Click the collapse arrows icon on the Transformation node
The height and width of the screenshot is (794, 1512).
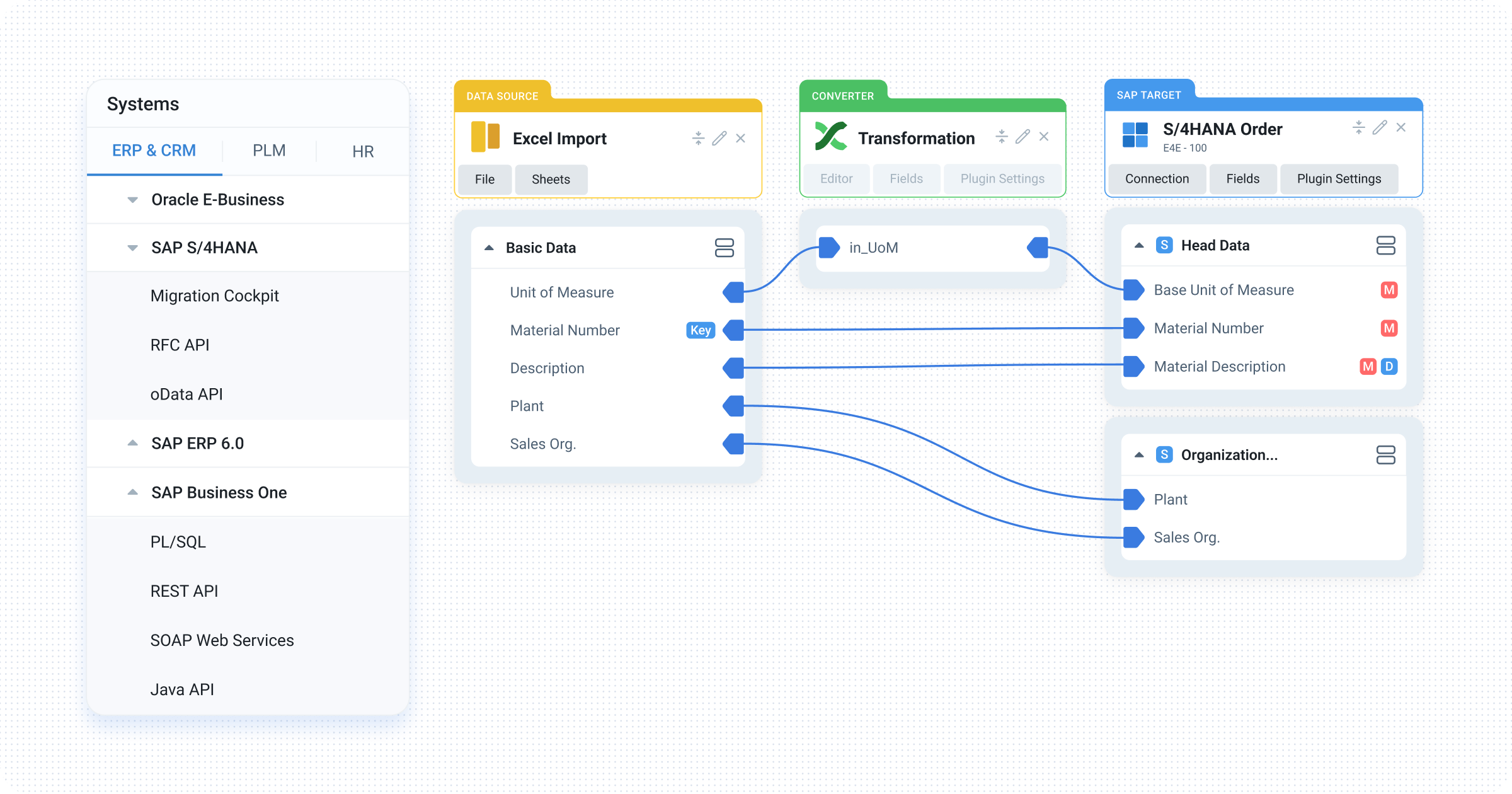pyautogui.click(x=1000, y=135)
